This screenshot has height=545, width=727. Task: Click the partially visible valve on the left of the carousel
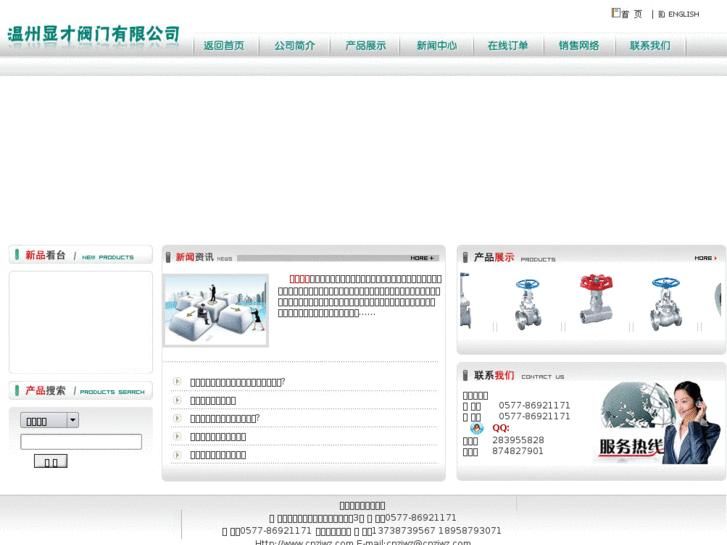[x=466, y=301]
